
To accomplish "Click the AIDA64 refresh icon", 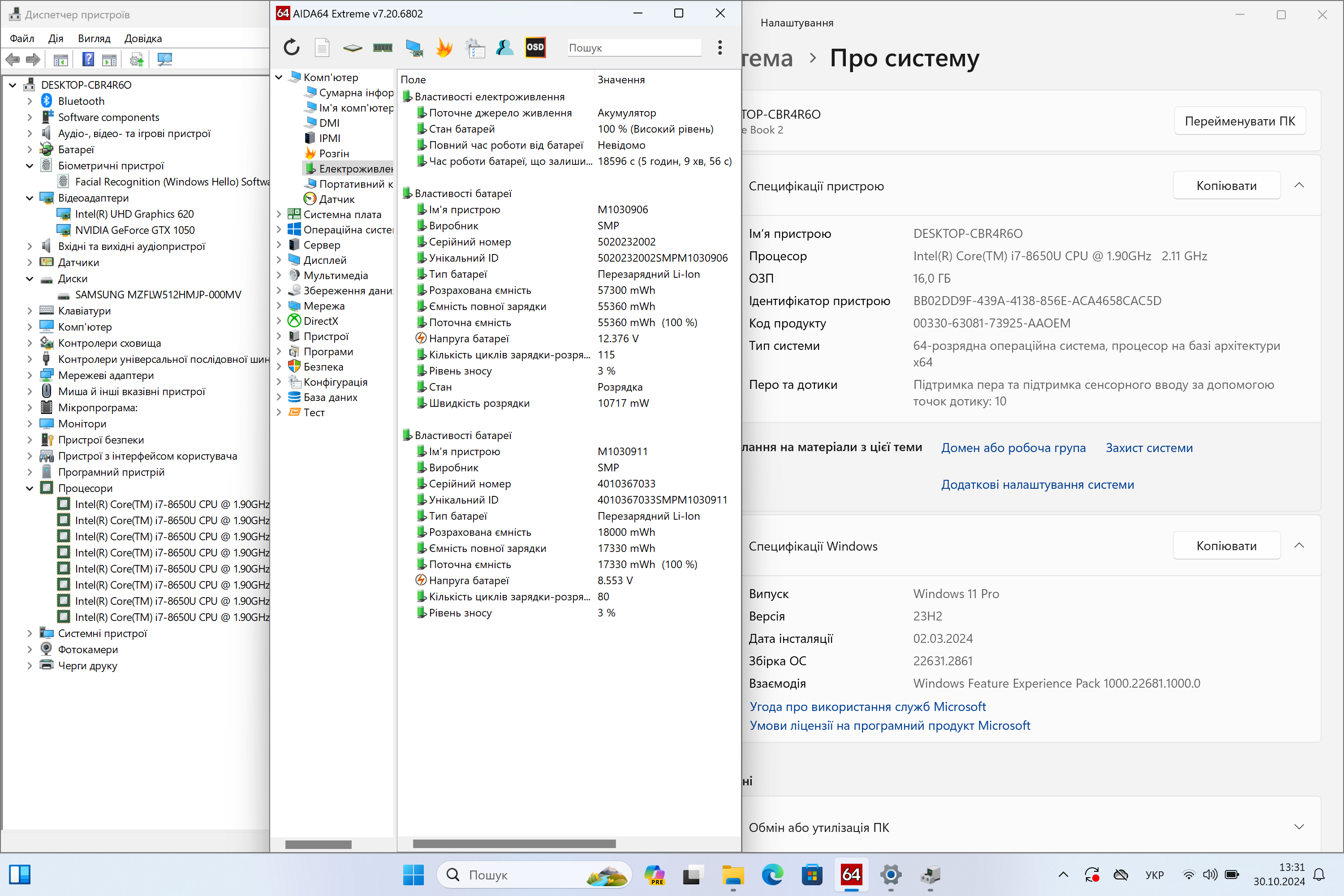I will pos(292,47).
